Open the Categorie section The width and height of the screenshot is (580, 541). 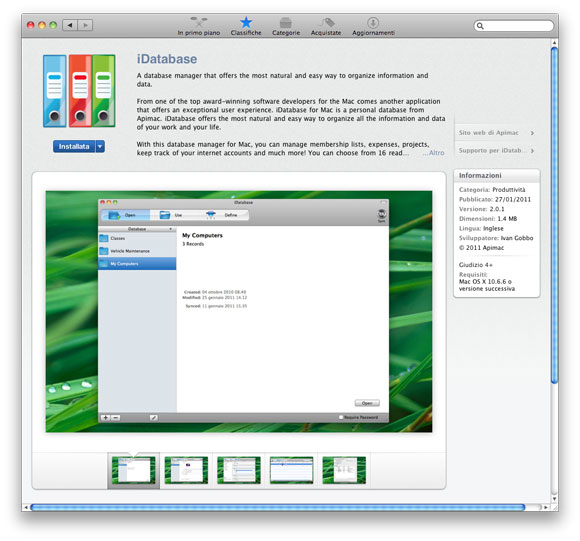(286, 27)
